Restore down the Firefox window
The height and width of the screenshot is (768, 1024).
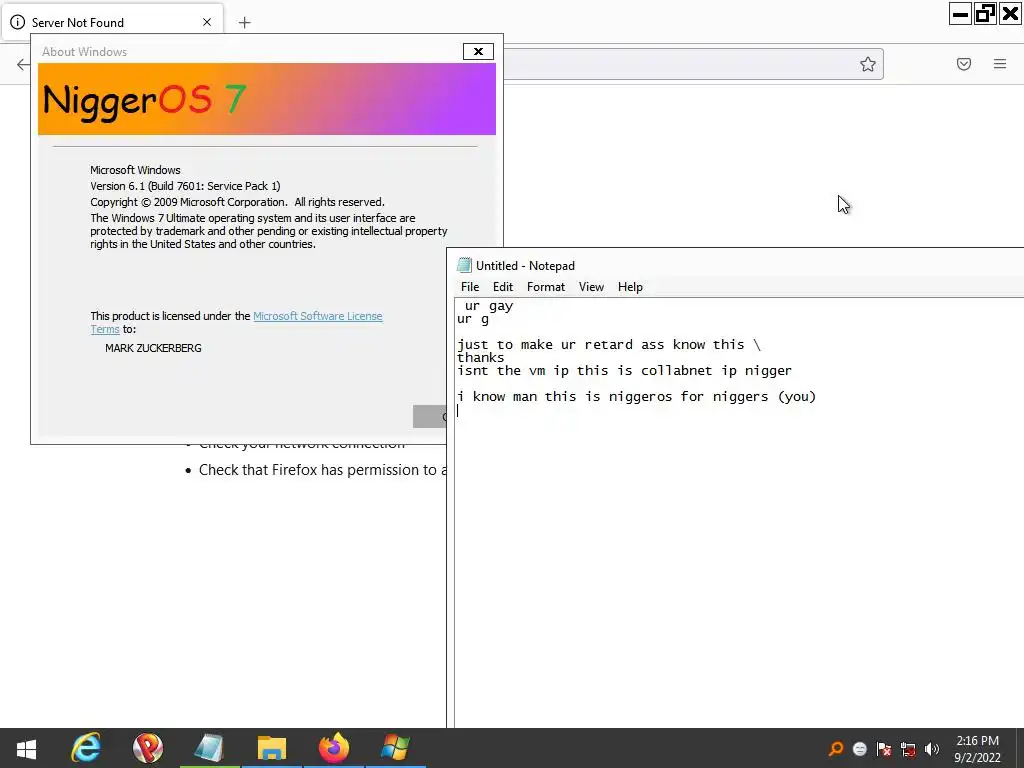[x=985, y=14]
